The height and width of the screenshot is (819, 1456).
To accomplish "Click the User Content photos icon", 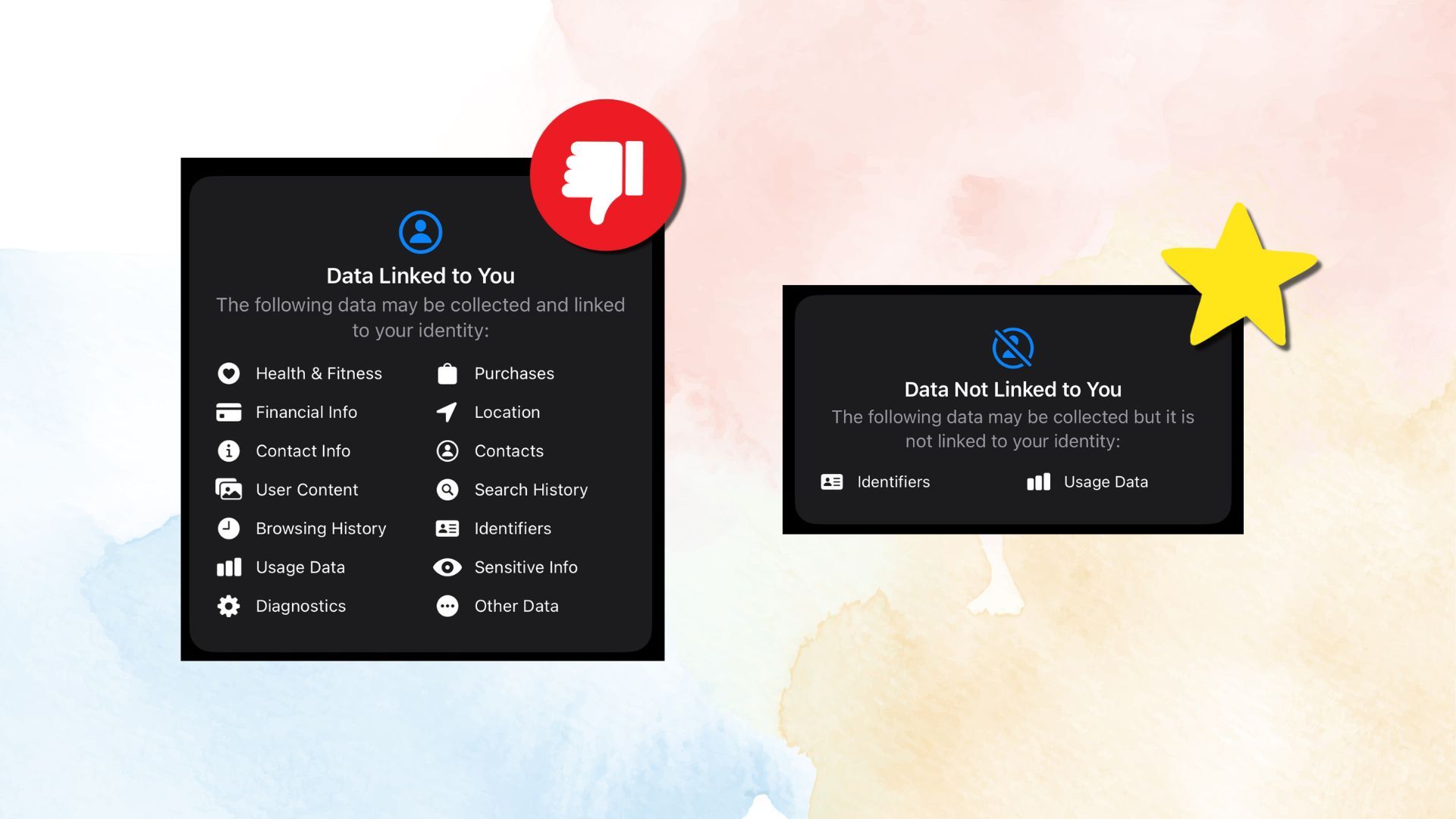I will pos(228,490).
